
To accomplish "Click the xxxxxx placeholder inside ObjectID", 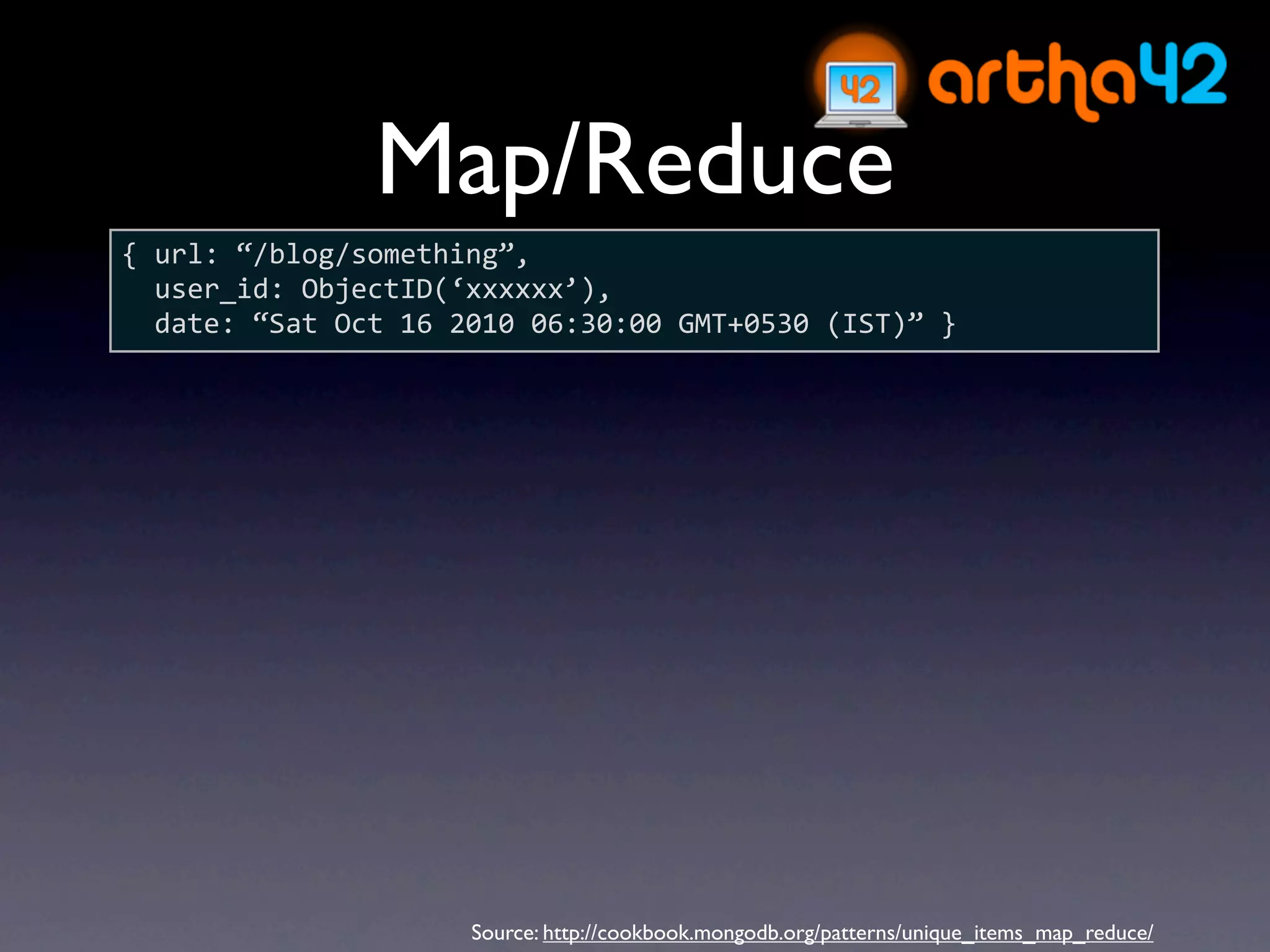I will point(514,289).
